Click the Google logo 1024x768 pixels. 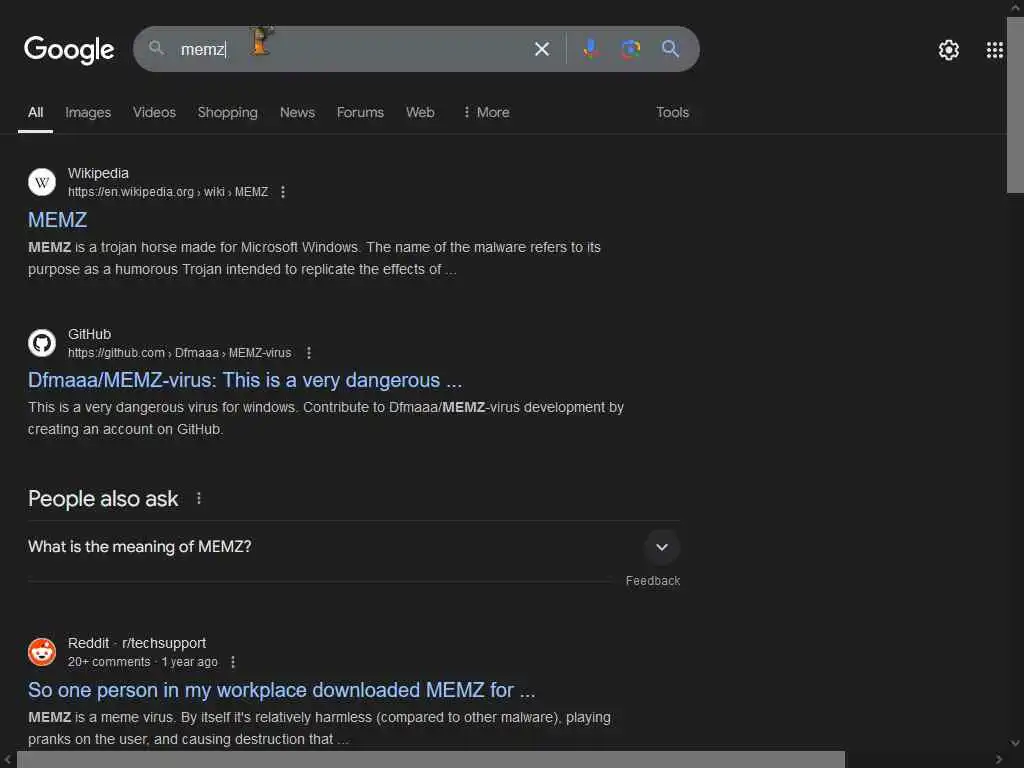point(69,50)
